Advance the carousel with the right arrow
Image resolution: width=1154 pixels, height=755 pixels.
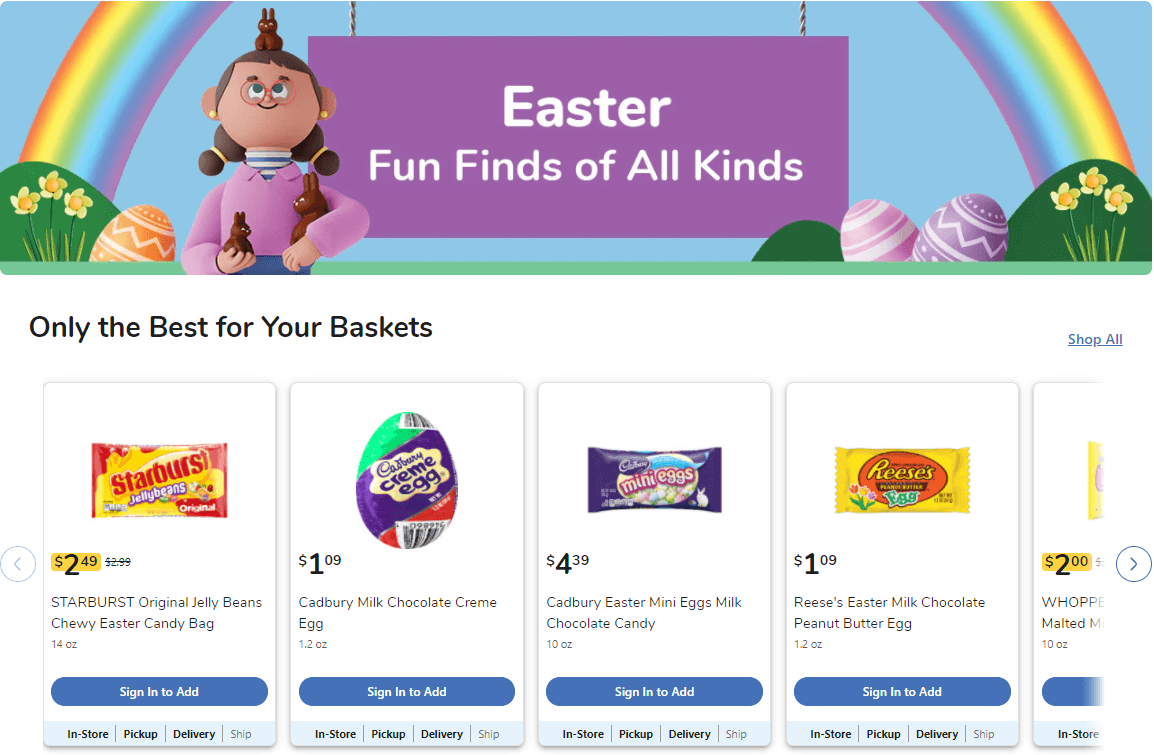[1133, 564]
